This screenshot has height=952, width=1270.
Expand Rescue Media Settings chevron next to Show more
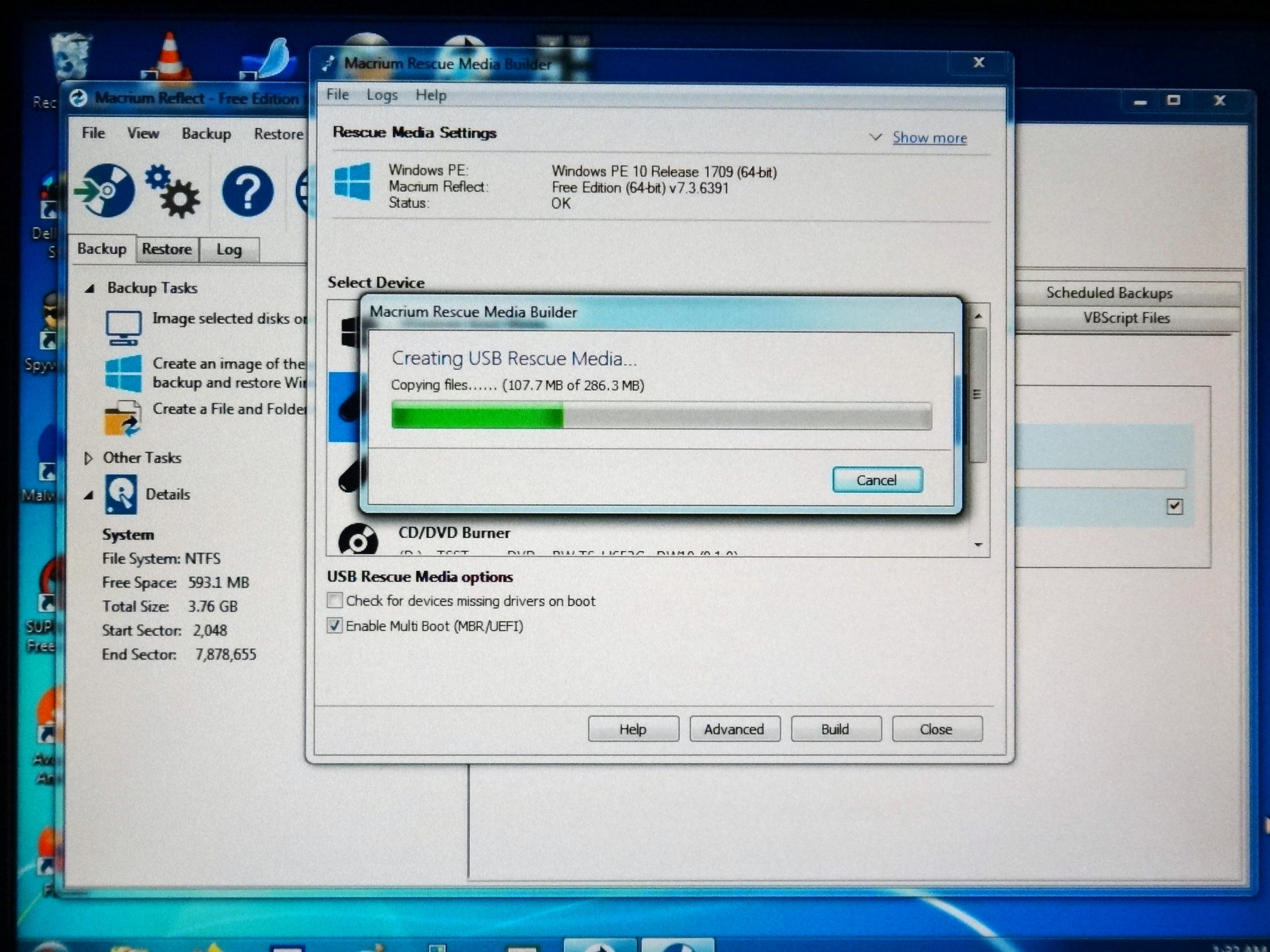(x=876, y=137)
